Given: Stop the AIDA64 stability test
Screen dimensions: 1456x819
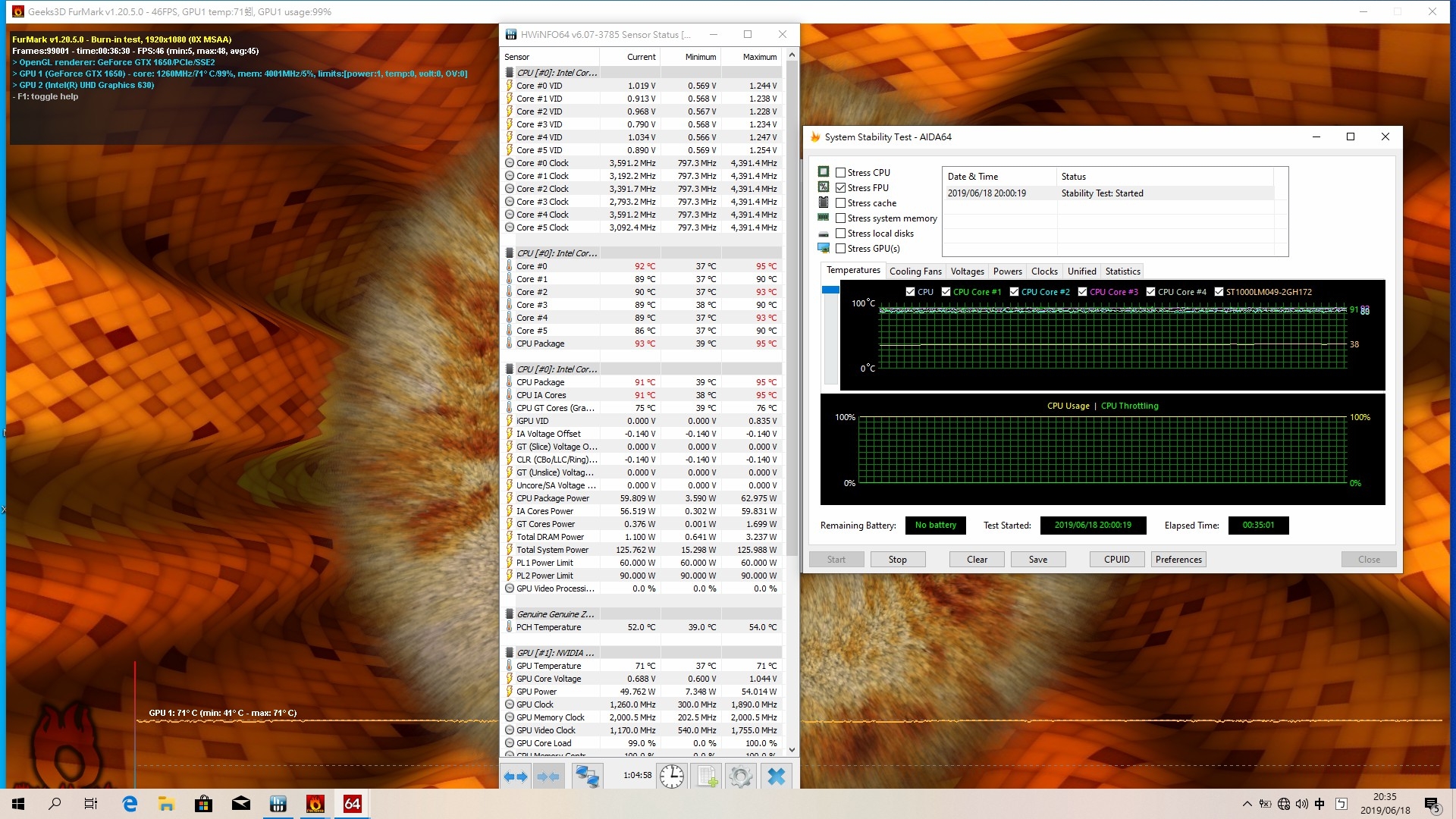Looking at the screenshot, I should pyautogui.click(x=897, y=559).
